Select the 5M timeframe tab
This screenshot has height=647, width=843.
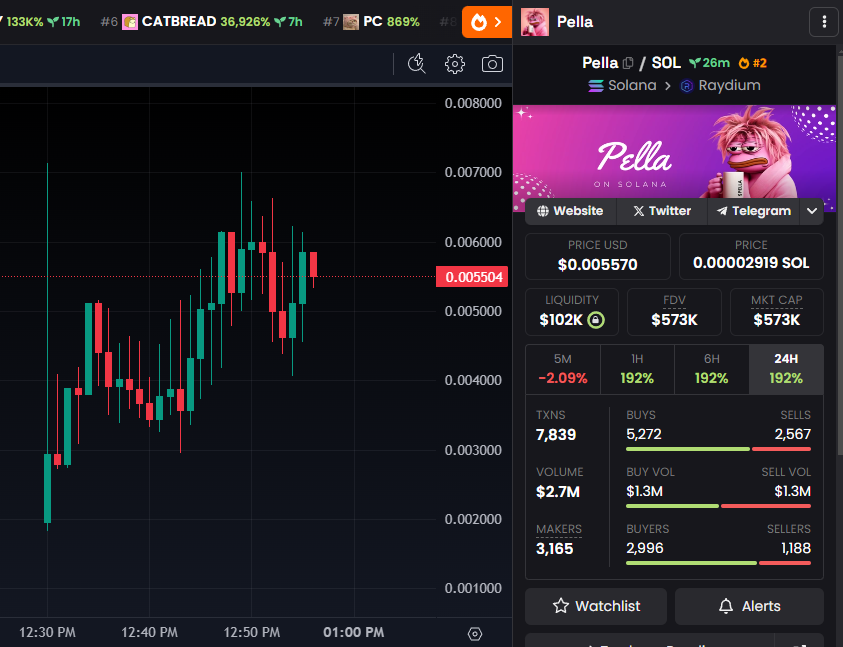[x=563, y=369]
